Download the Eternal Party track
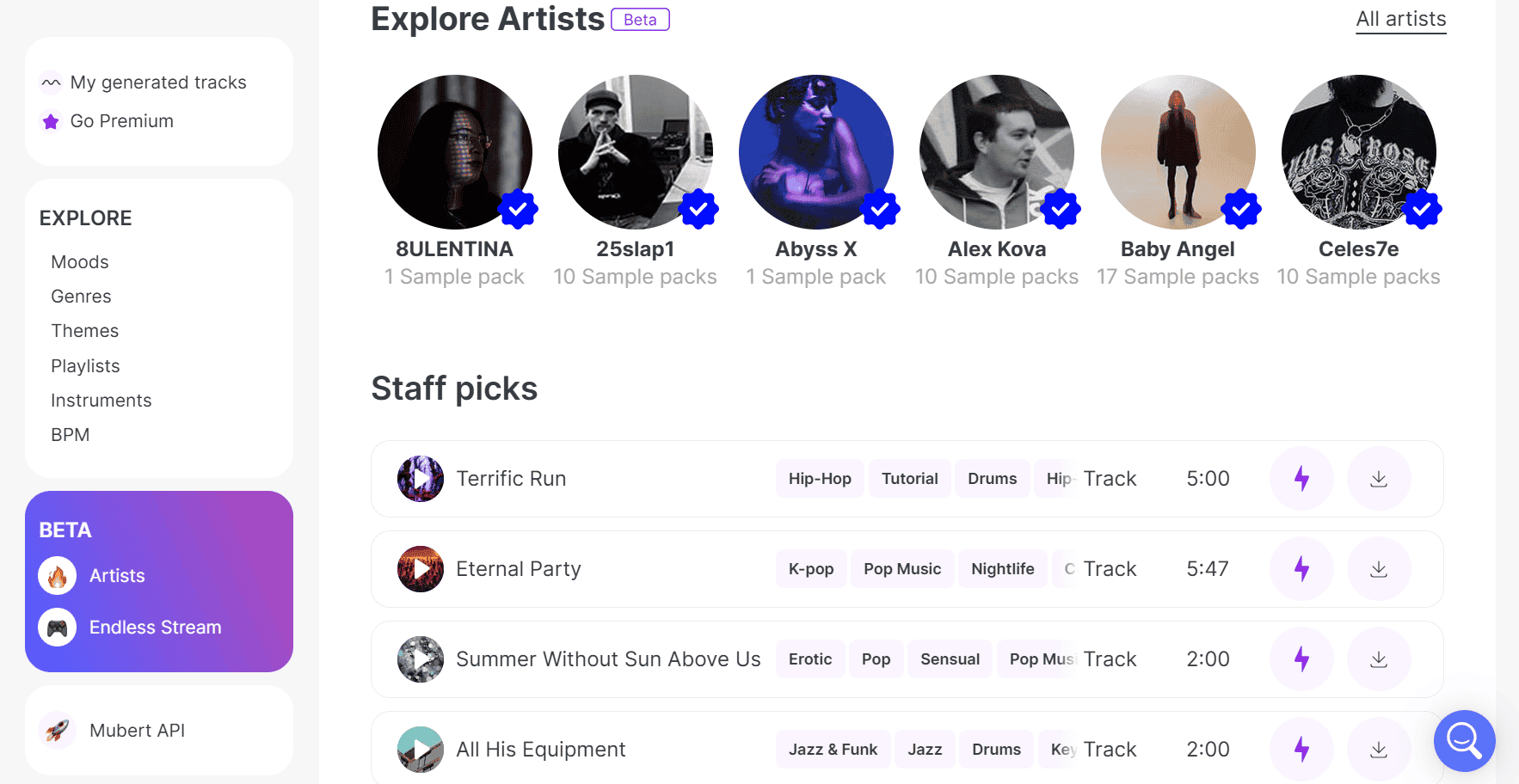The height and width of the screenshot is (784, 1519). [1378, 568]
